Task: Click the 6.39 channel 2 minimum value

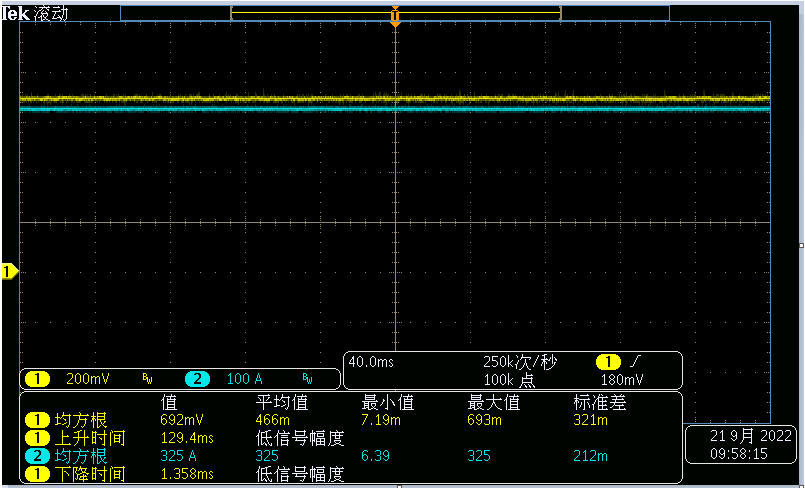Action: tap(375, 456)
